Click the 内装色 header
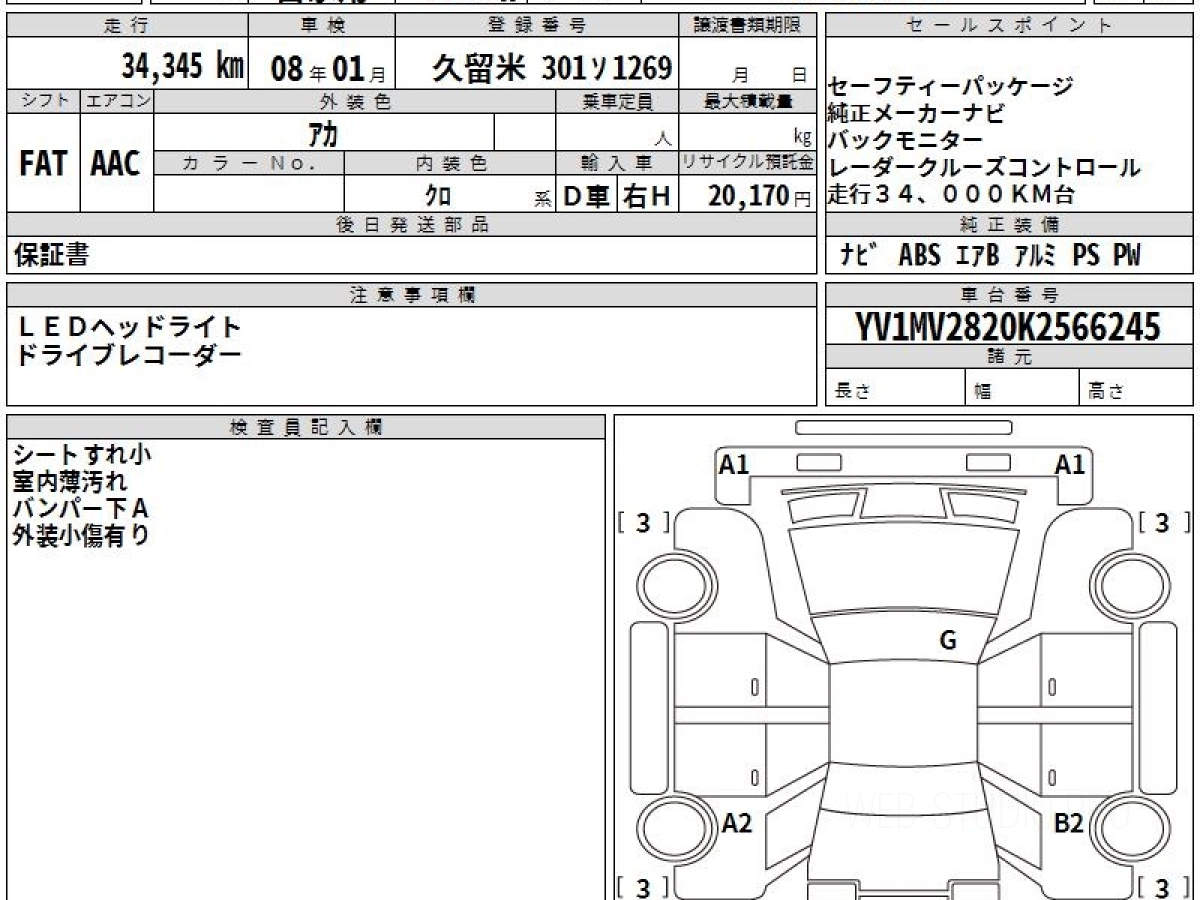This screenshot has width=1200, height=900. pos(450,163)
